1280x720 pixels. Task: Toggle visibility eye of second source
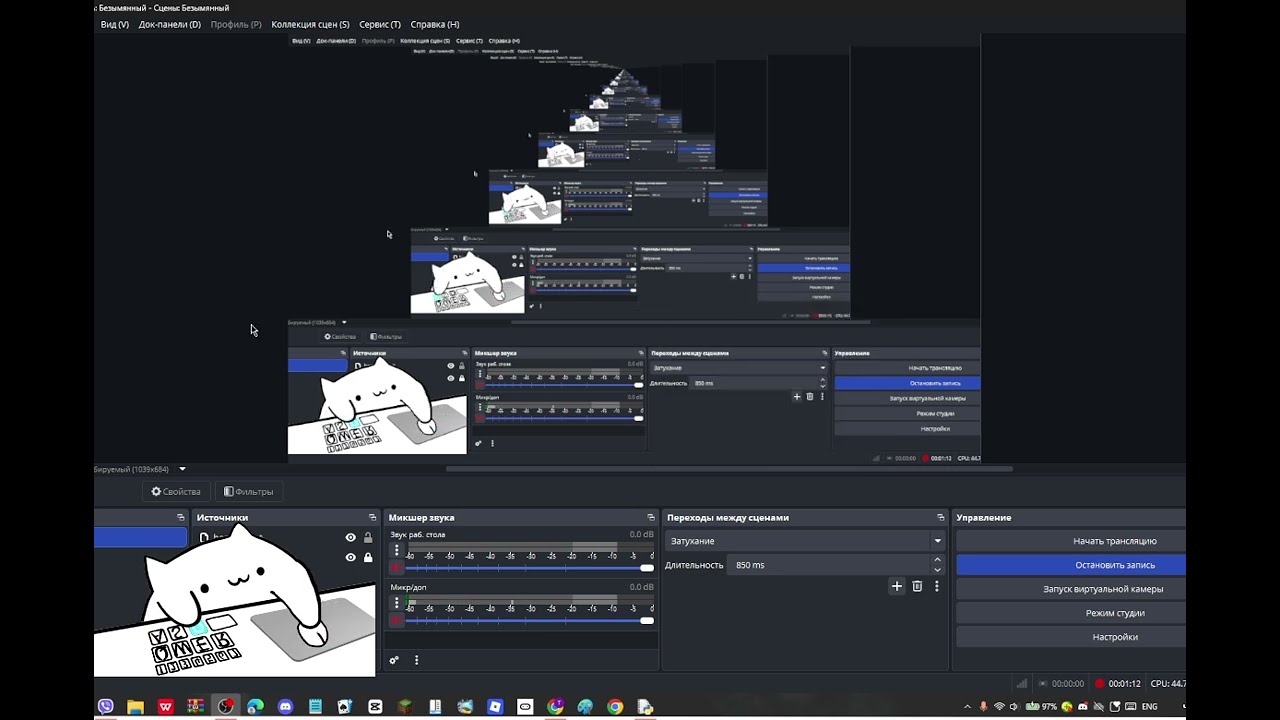[350, 557]
